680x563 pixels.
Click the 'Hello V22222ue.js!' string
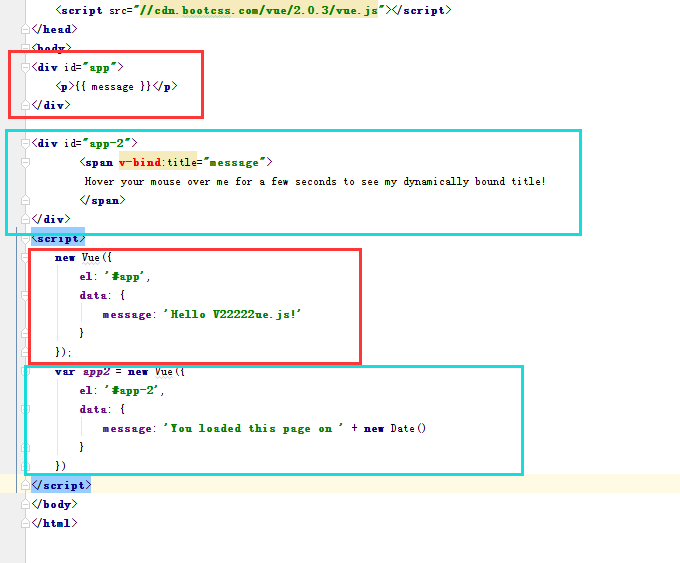click(232, 314)
